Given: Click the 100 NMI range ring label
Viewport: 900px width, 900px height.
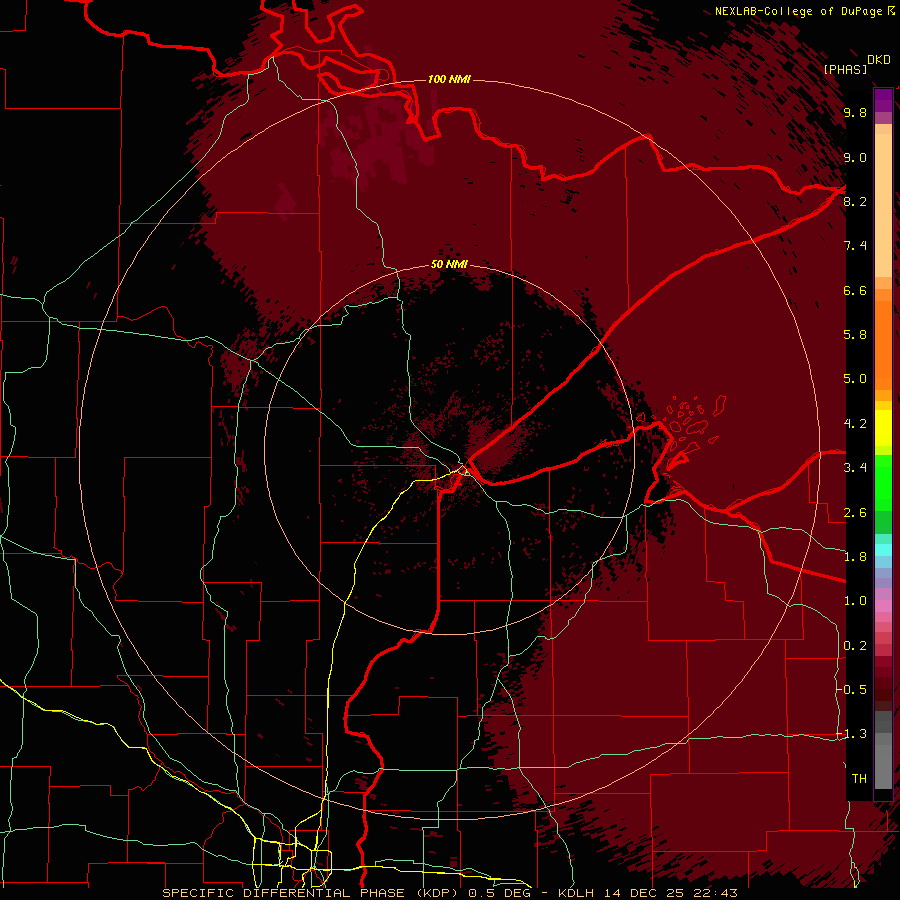Looking at the screenshot, I should (449, 79).
